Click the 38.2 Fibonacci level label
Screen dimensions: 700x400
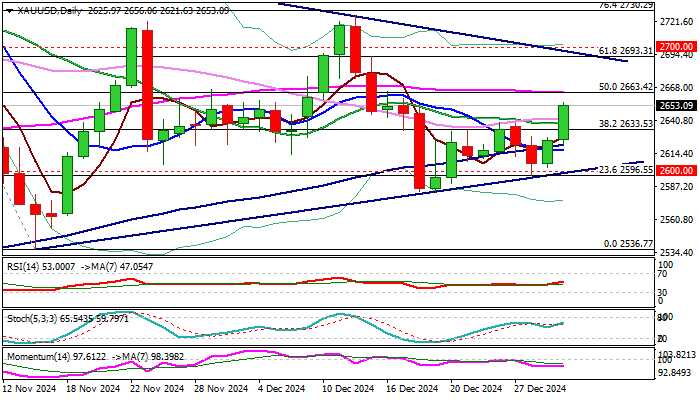pos(615,124)
